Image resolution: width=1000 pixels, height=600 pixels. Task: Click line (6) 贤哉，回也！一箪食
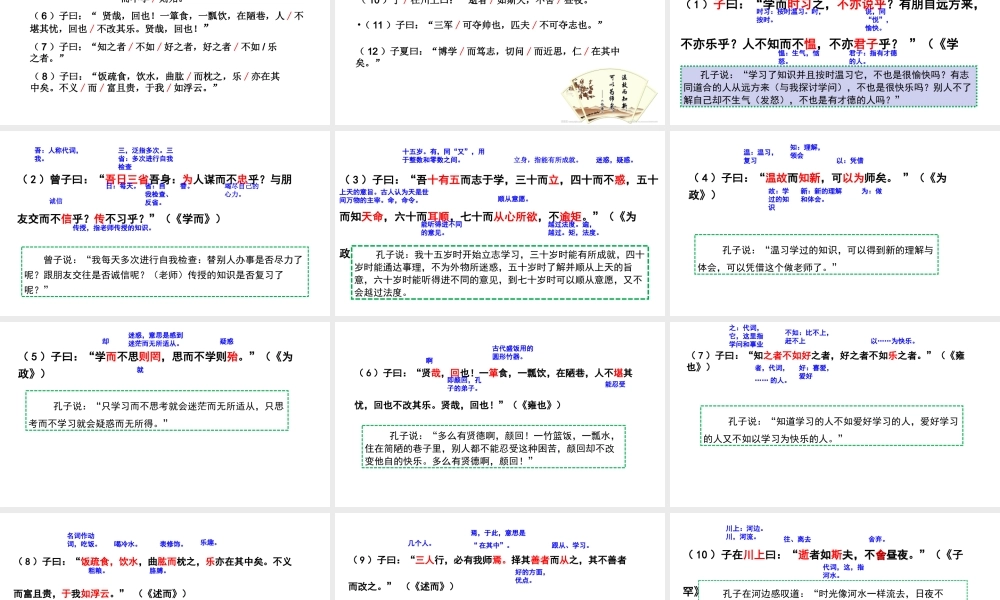tap(167, 22)
